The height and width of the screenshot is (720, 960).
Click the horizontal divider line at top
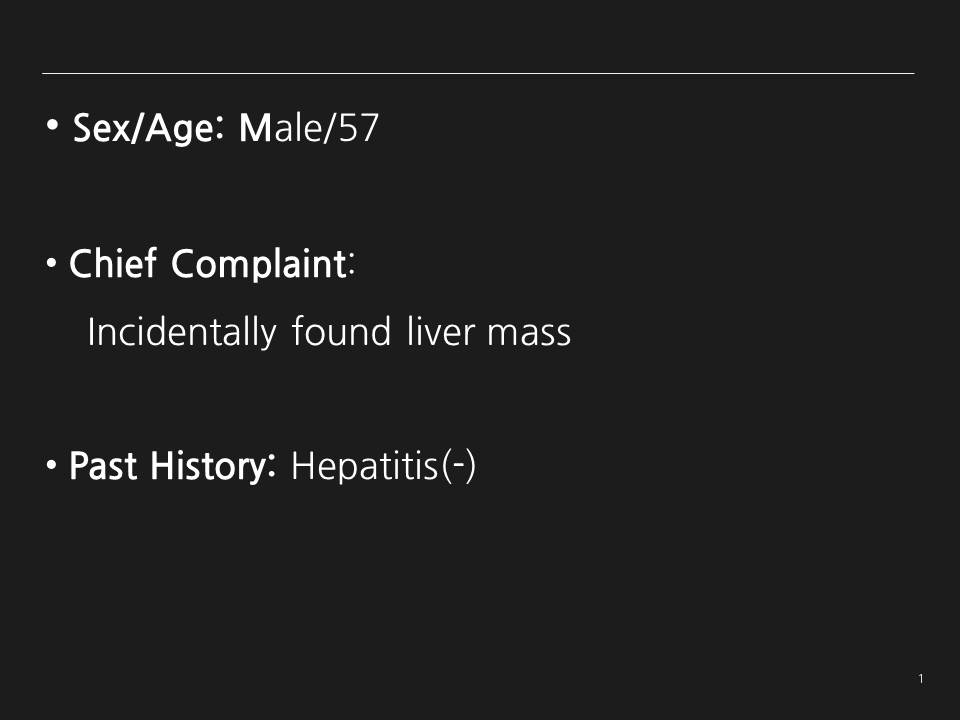tap(478, 73)
